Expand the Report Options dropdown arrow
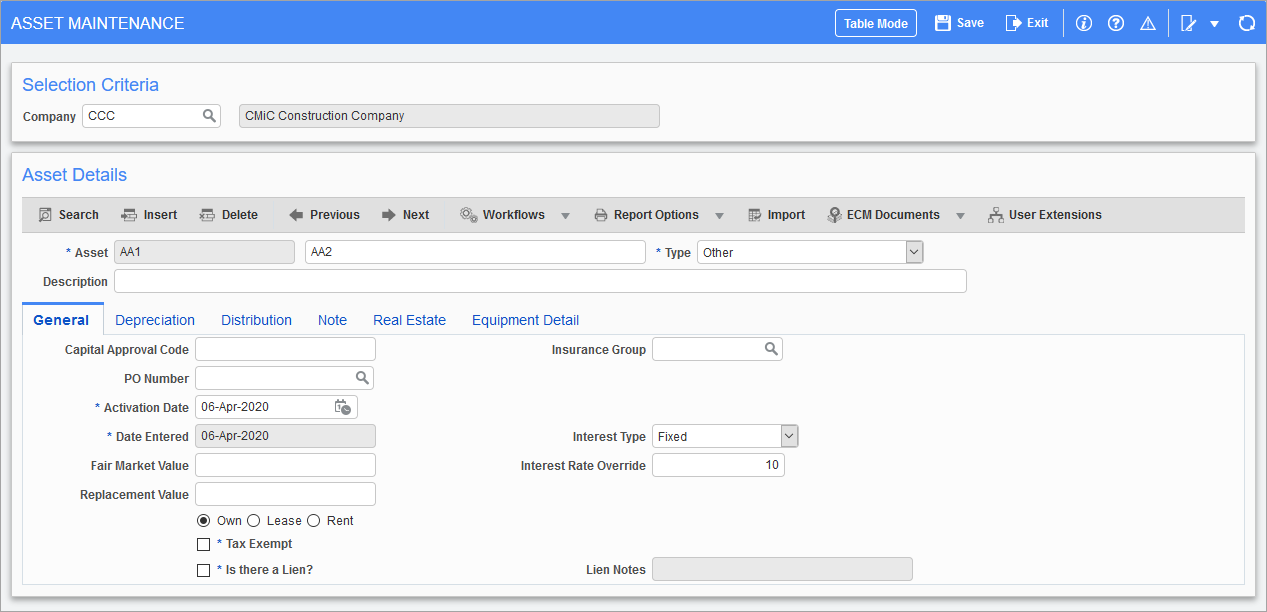1267x612 pixels. click(719, 214)
